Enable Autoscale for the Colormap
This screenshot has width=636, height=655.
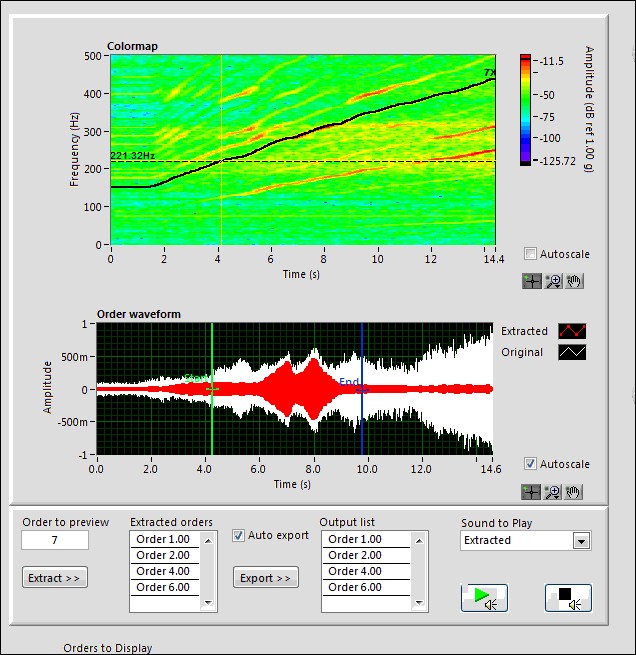[531, 254]
